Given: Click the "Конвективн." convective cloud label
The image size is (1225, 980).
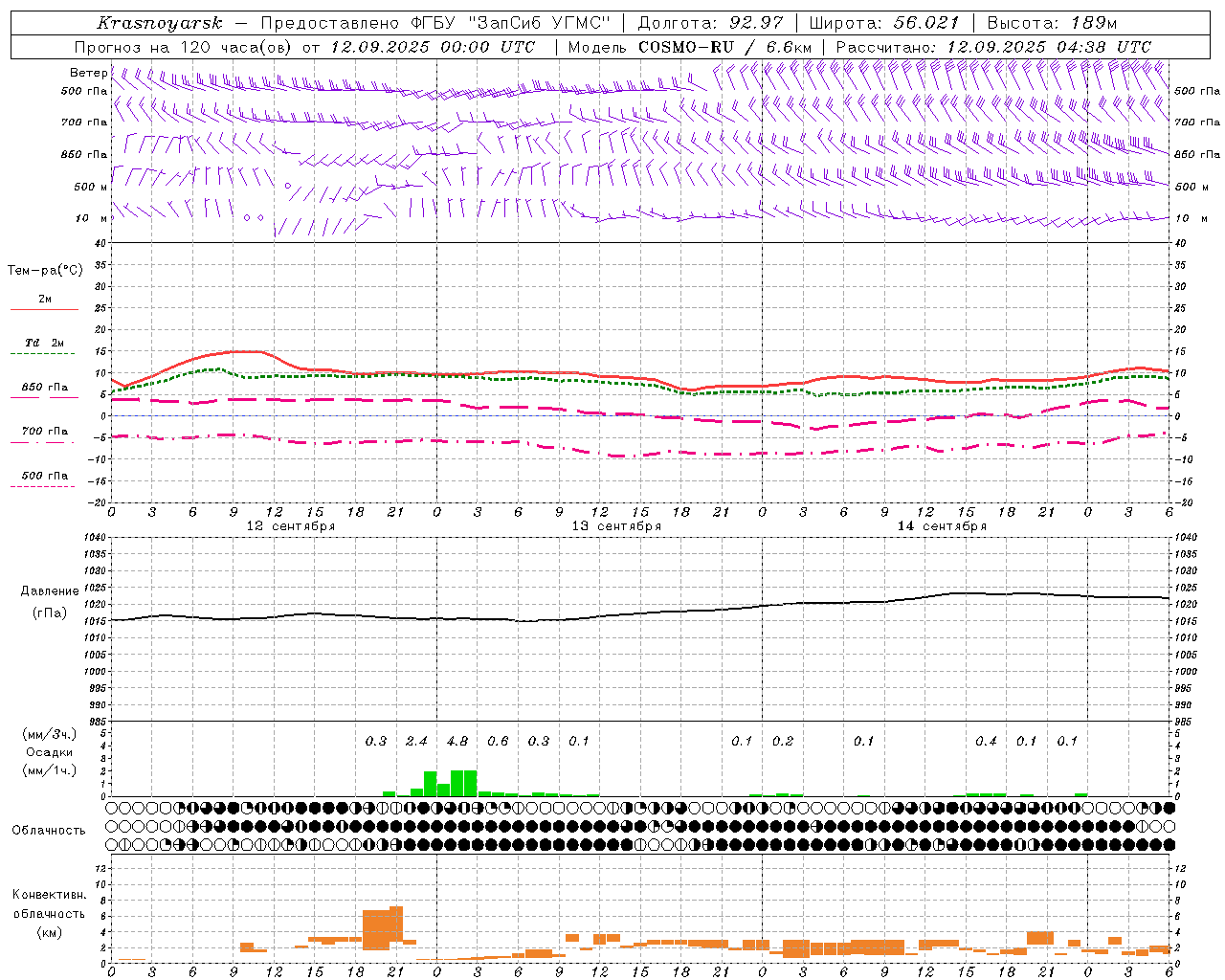Looking at the screenshot, I should pos(49,895).
